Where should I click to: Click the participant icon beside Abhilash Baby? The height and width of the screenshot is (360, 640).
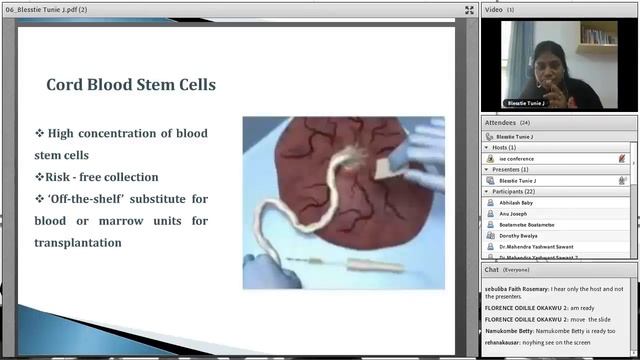[490, 202]
